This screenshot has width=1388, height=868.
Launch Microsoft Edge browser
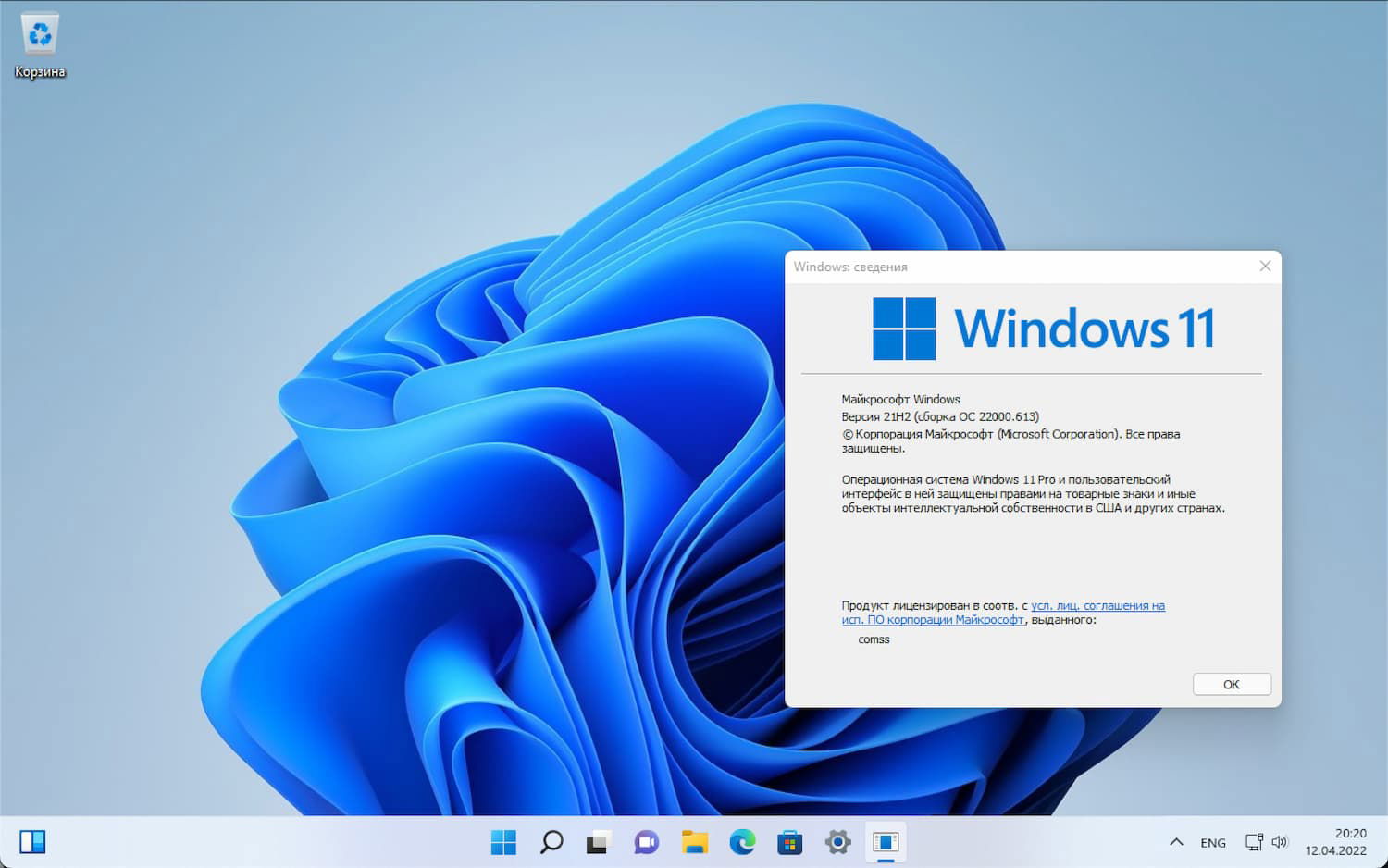point(743,842)
